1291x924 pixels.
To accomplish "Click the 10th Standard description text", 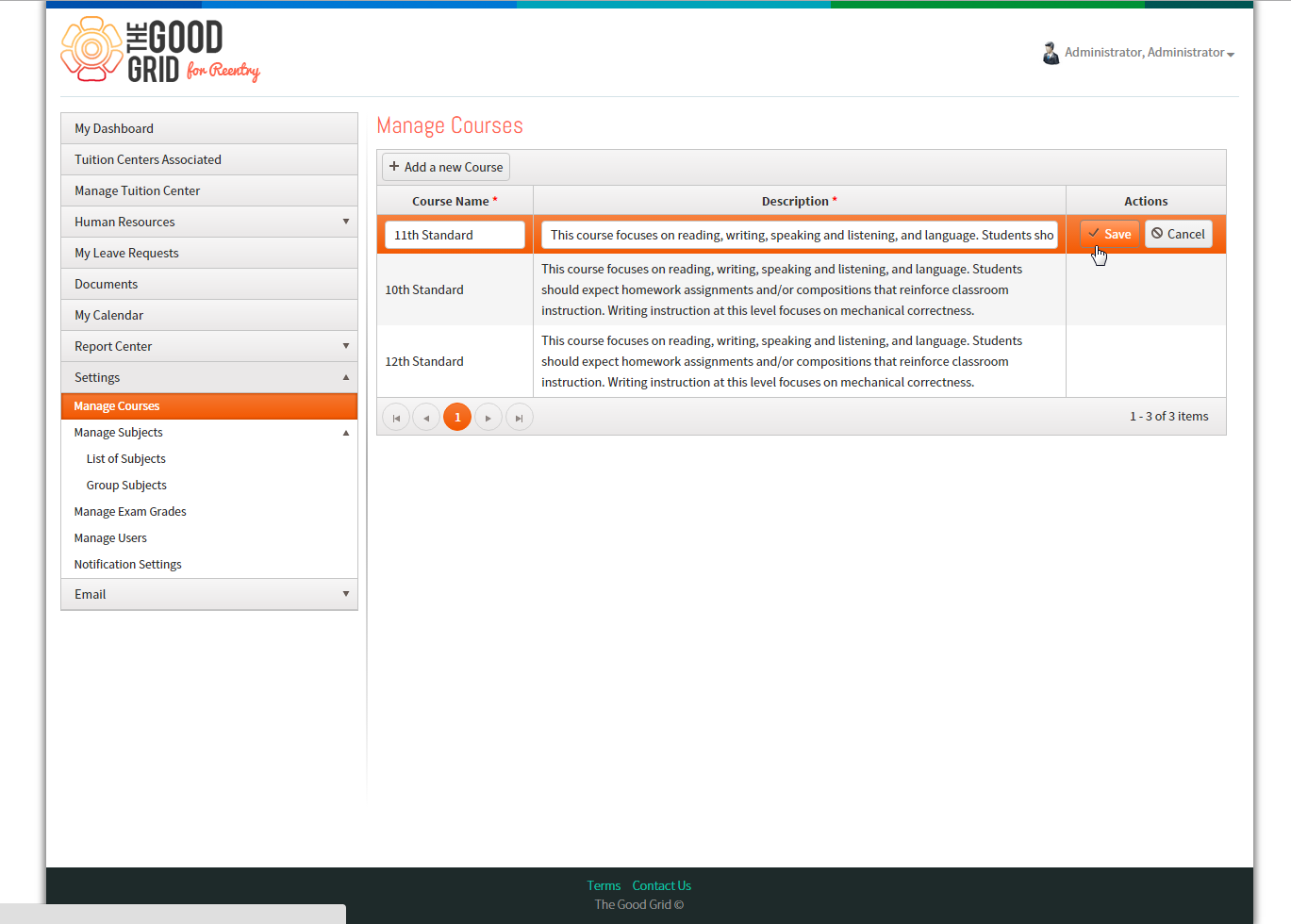I will point(782,289).
